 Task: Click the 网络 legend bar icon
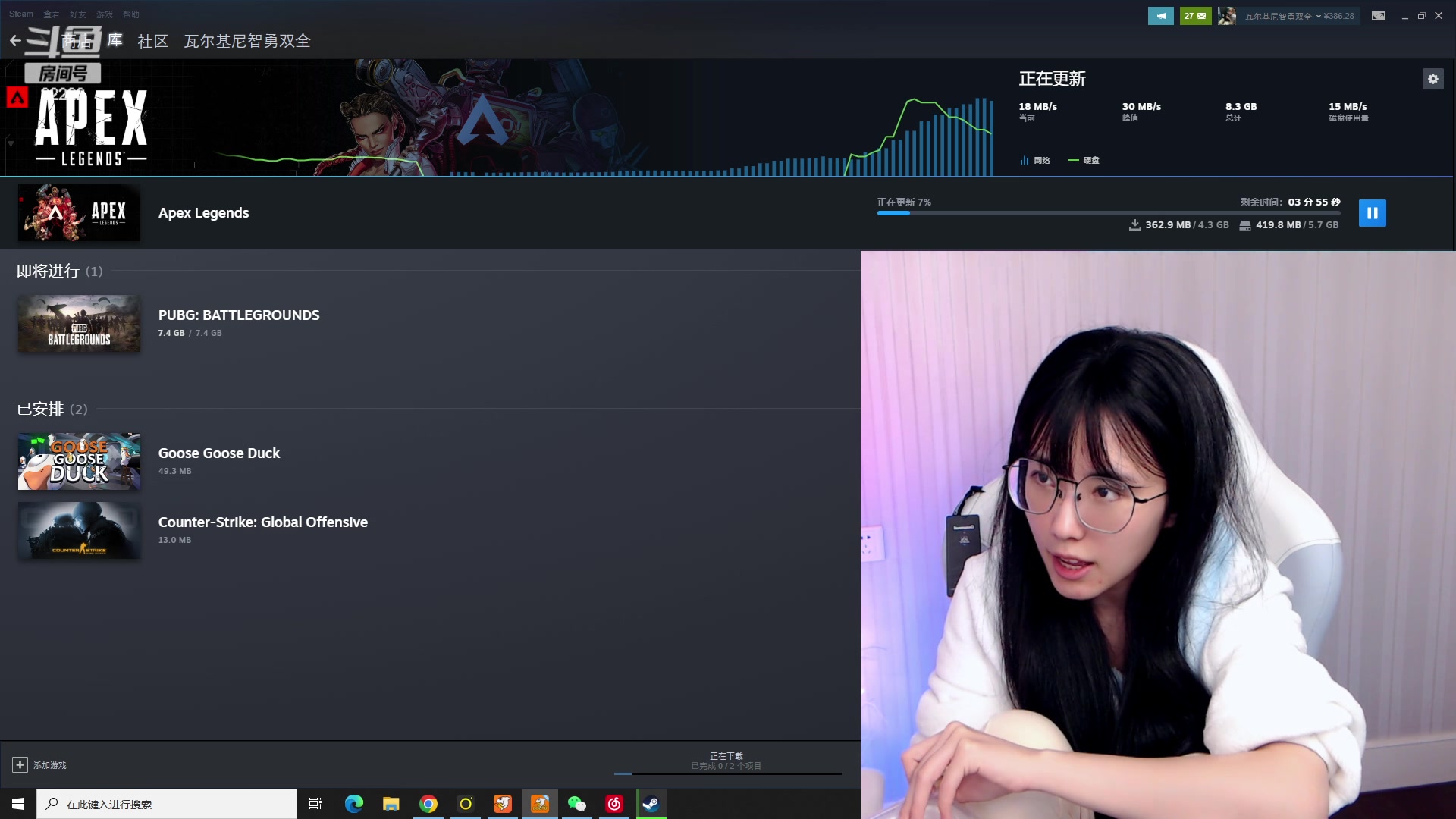1025,160
